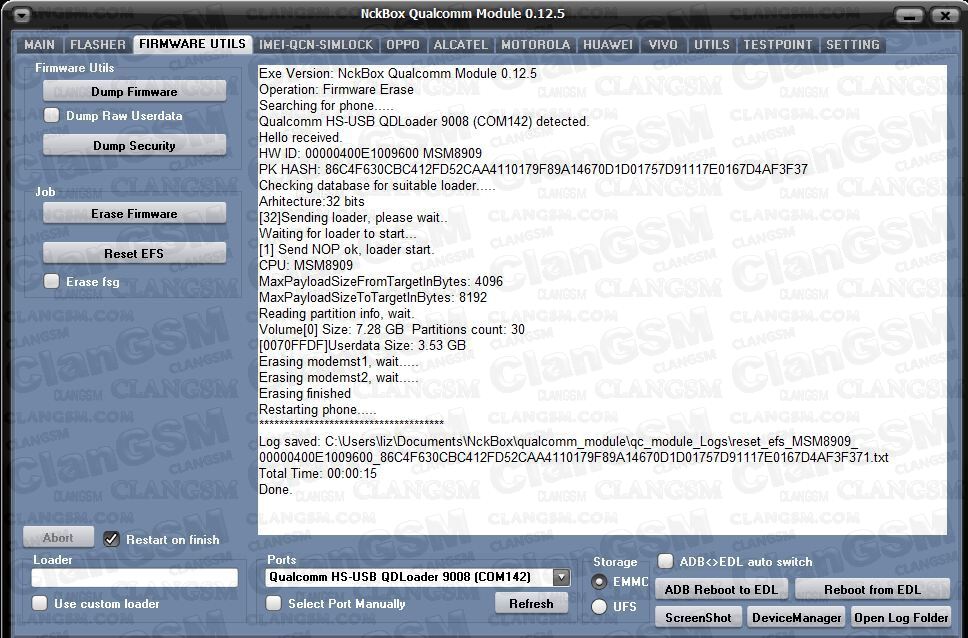Click the 'Total Time: 00:00:15' log entry
The height and width of the screenshot is (638, 968).
[318, 473]
